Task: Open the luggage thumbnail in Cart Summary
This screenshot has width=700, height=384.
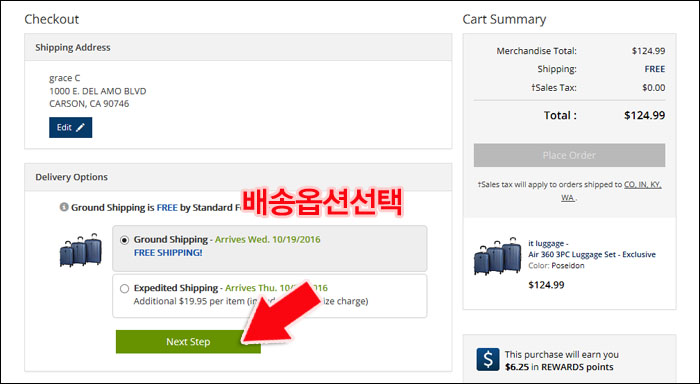Action: (x=498, y=256)
